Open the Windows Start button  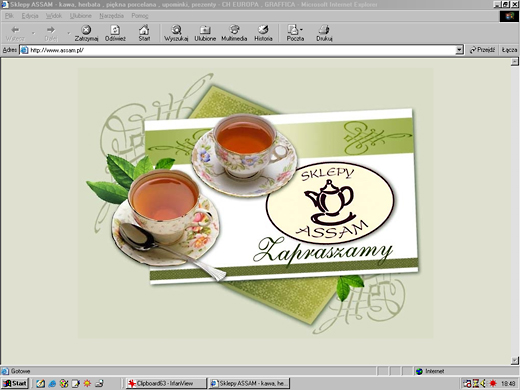(x=15, y=383)
